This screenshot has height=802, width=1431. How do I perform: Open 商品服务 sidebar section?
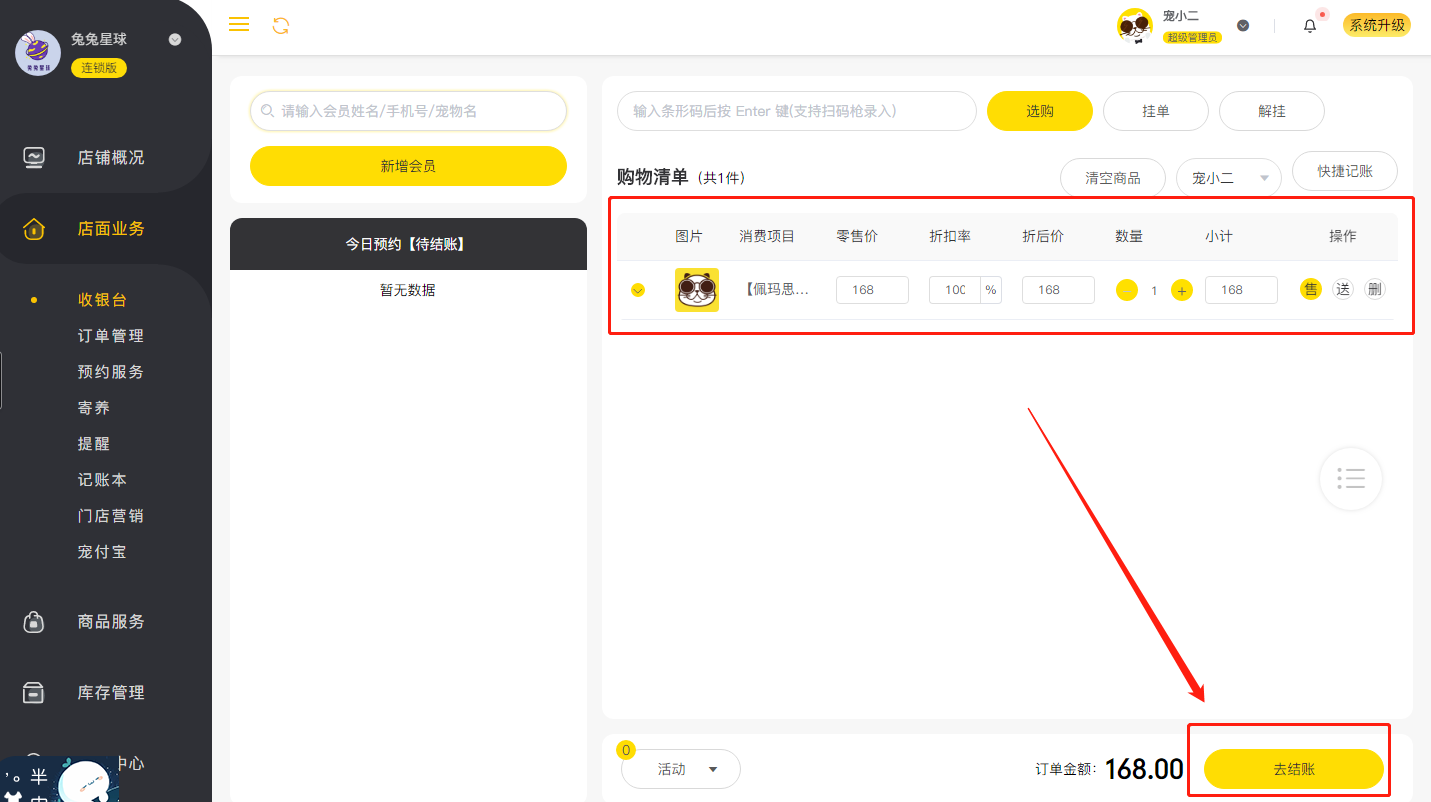point(111,622)
